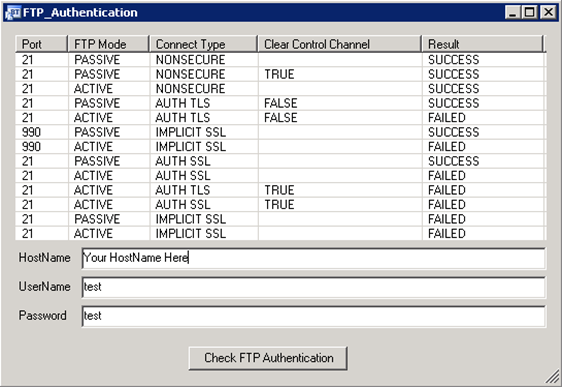
Task: Click the HostName input field
Action: (314, 258)
